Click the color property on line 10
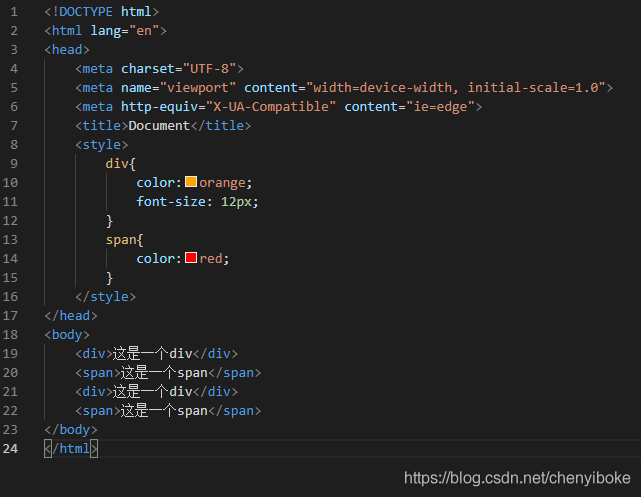Screen dimensions: 641x497 (156, 183)
